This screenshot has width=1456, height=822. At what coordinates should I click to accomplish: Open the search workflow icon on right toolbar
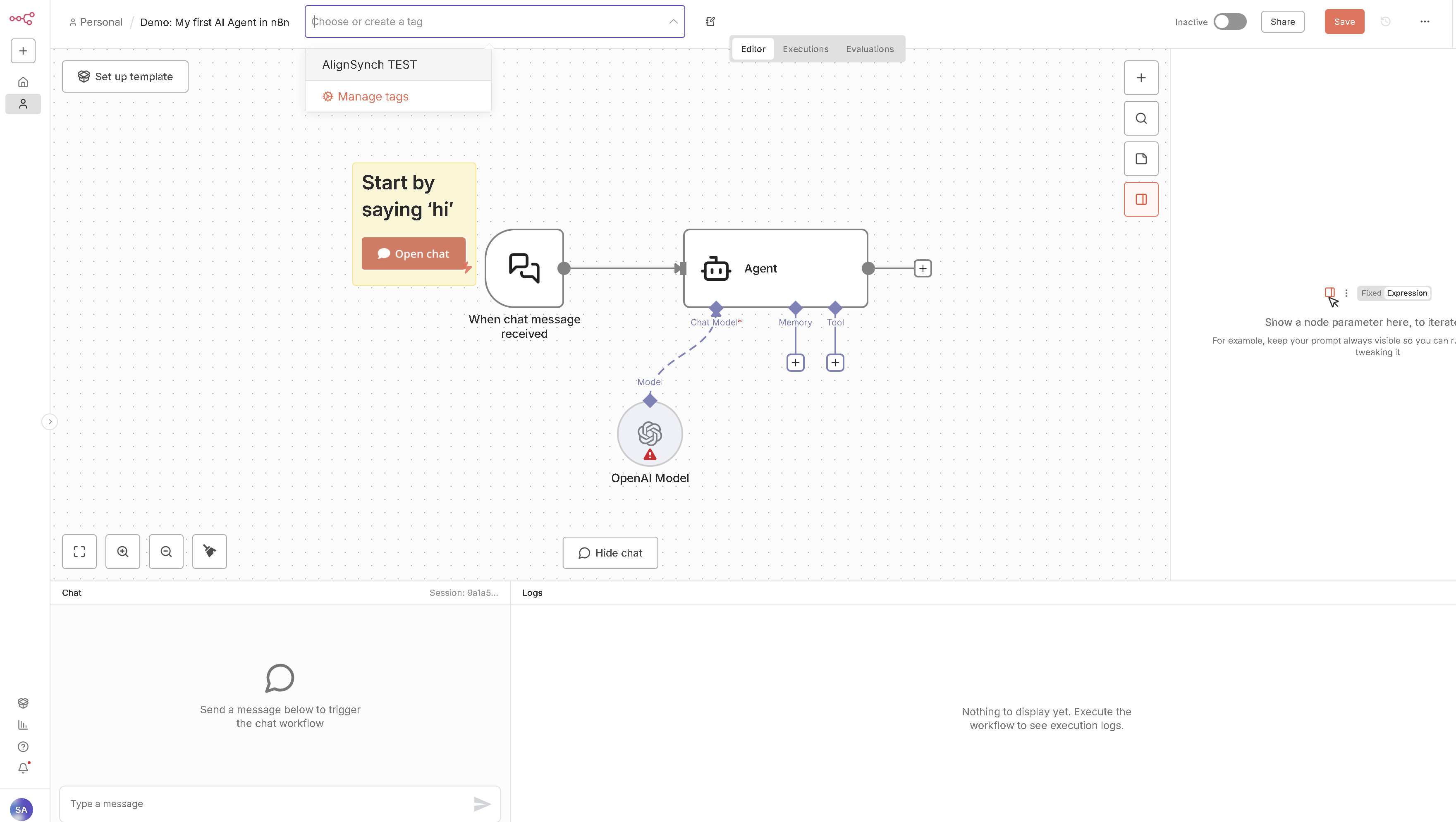point(1141,117)
